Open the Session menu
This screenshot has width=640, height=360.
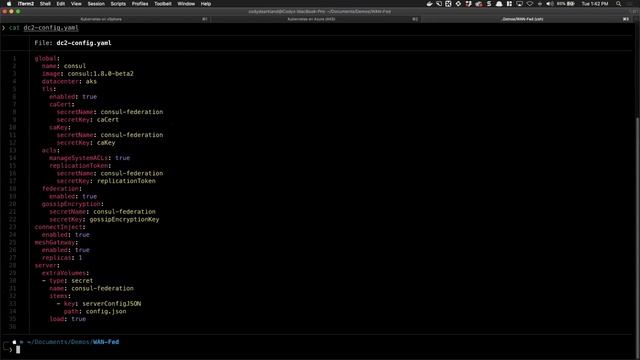click(96, 4)
